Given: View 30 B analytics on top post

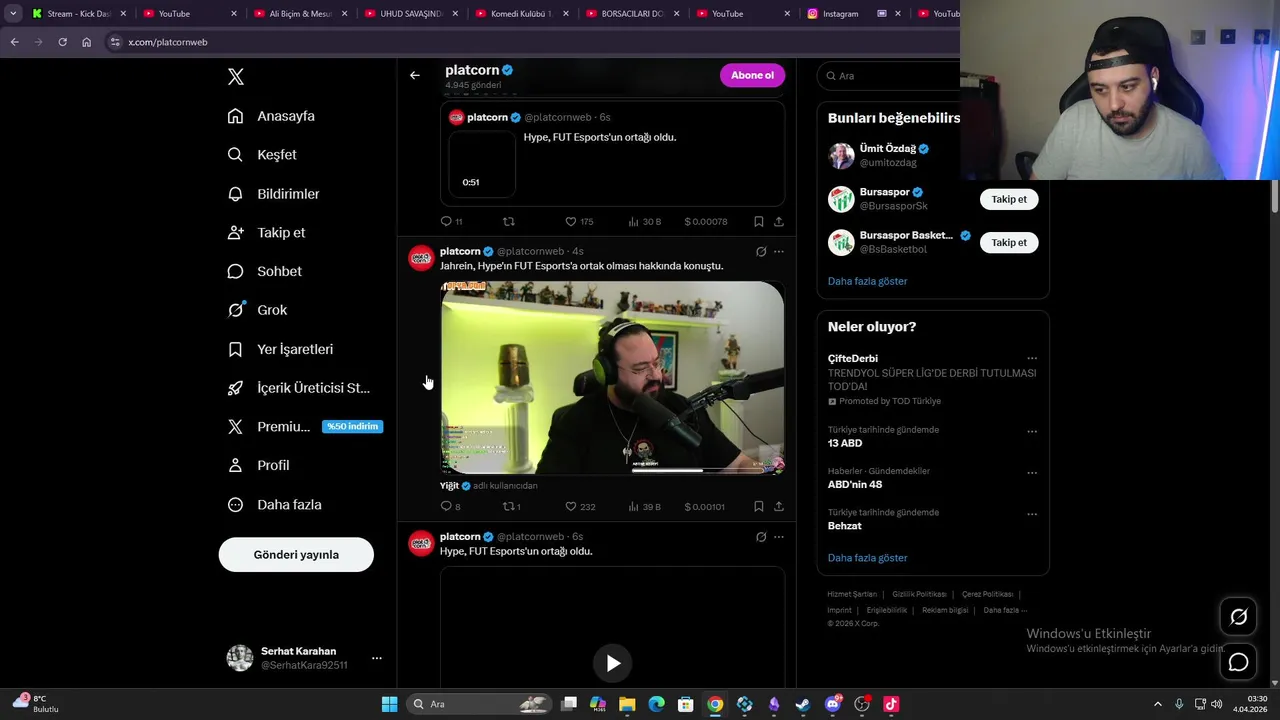Looking at the screenshot, I should point(644,221).
